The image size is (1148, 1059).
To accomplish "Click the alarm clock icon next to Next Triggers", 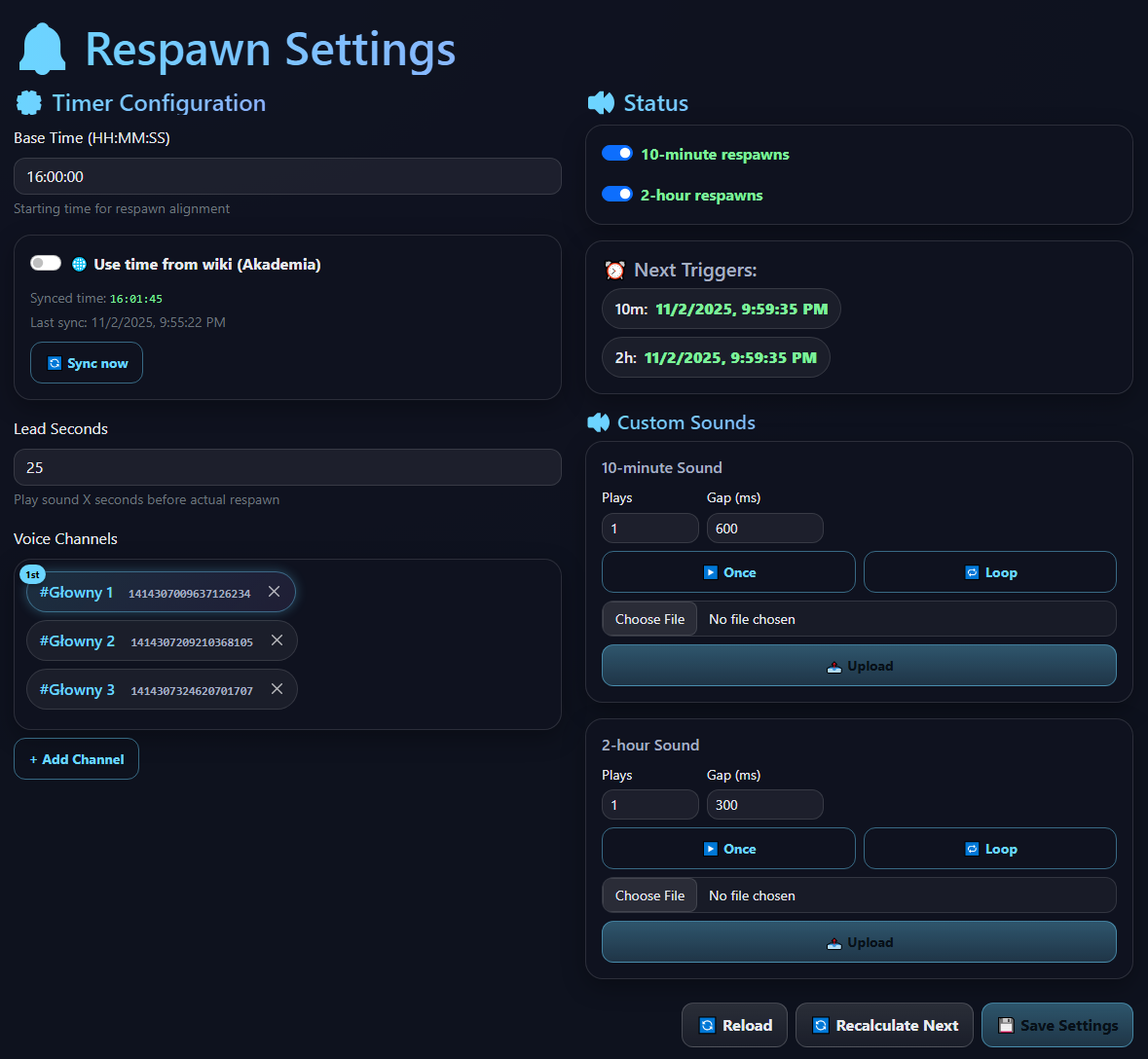I will click(x=614, y=270).
